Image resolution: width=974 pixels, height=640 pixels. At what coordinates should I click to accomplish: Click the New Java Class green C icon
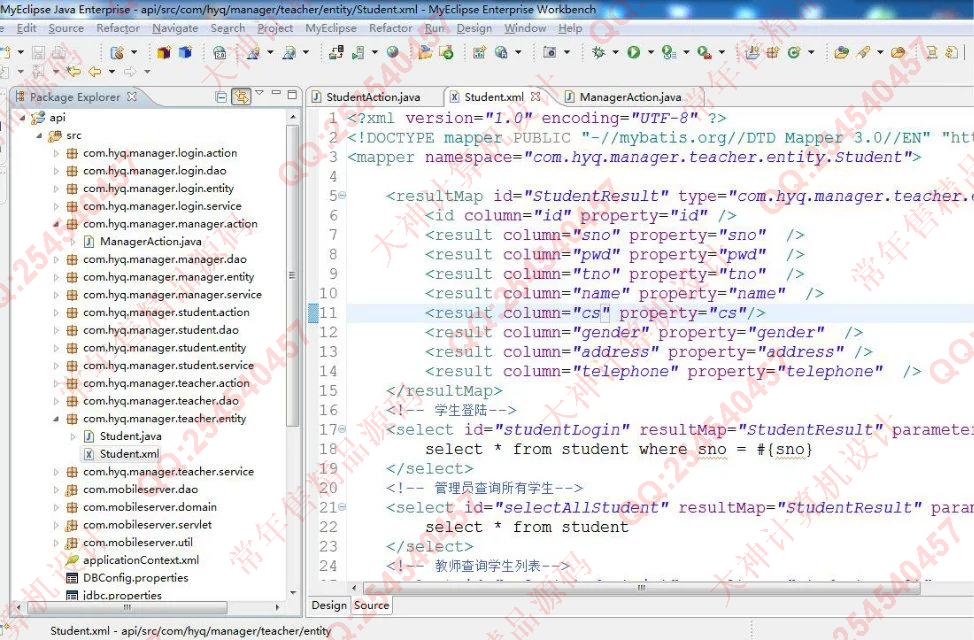pyautogui.click(x=793, y=53)
